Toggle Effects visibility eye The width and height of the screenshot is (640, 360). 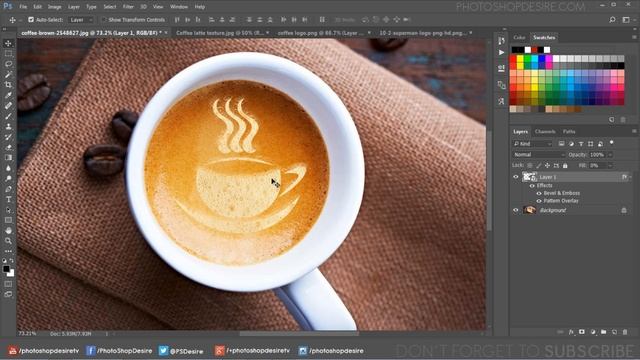(x=532, y=186)
